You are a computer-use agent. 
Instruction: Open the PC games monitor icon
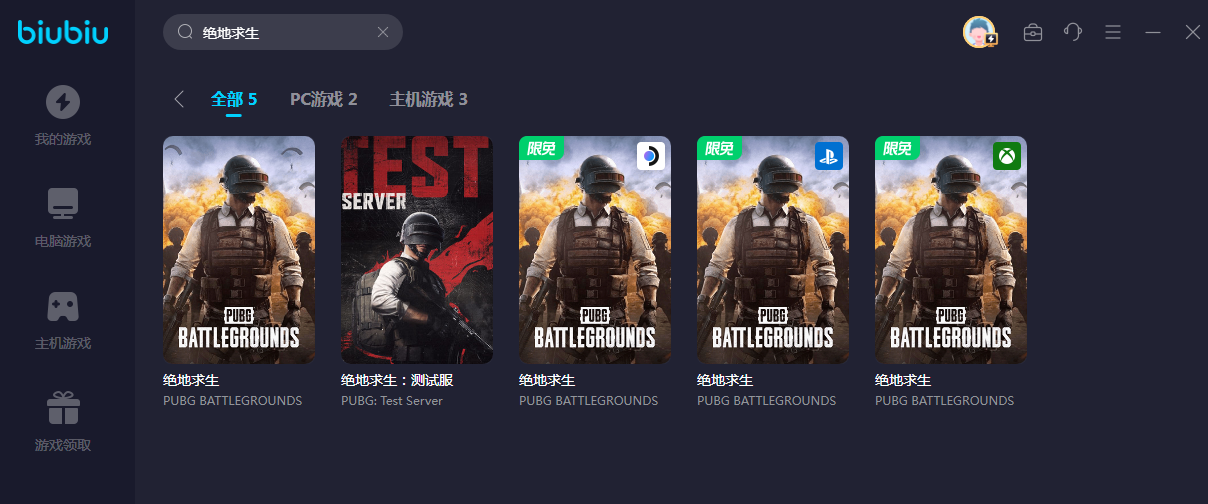coord(63,204)
